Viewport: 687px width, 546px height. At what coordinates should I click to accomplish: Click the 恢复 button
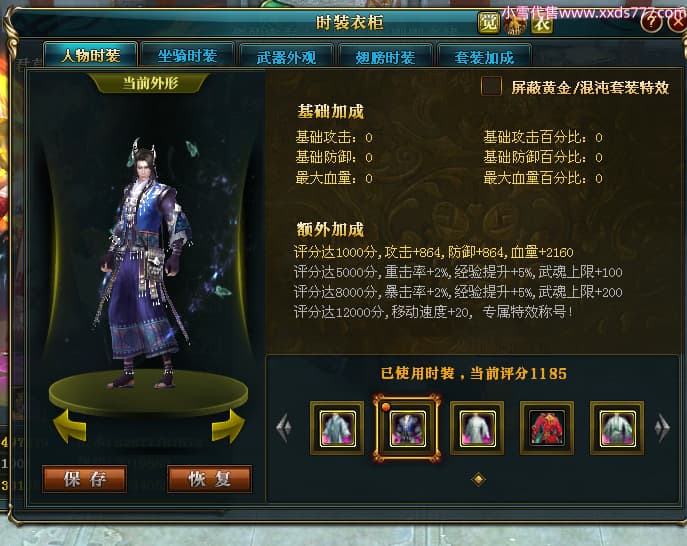click(209, 479)
